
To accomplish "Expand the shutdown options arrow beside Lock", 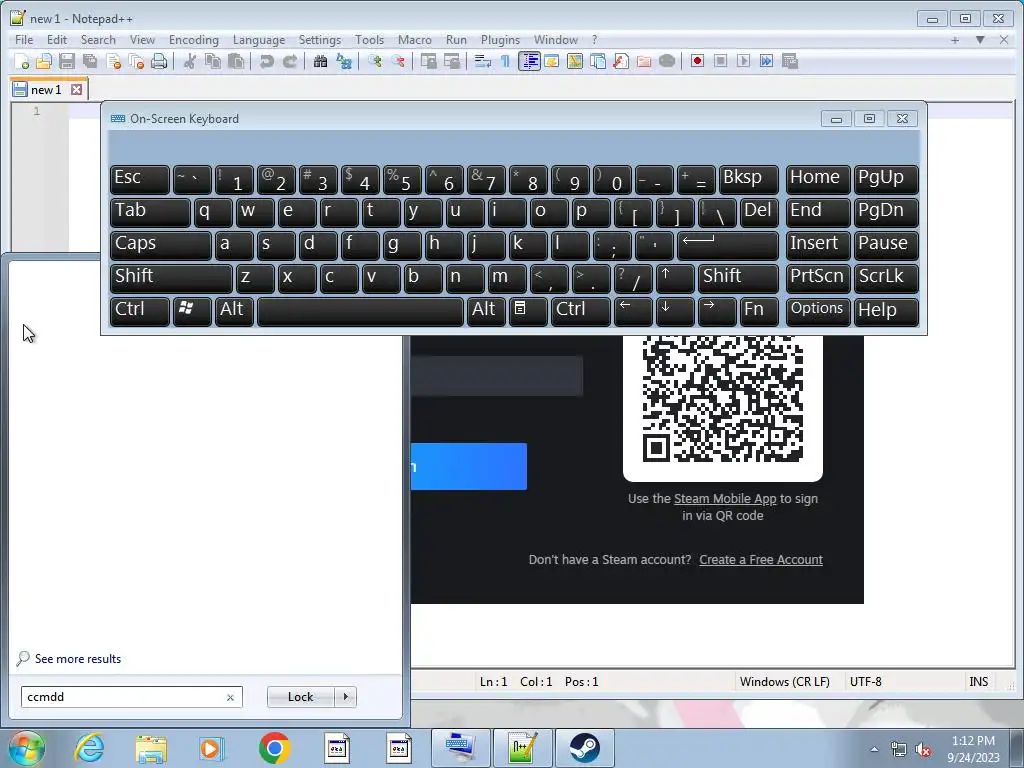I will tap(345, 697).
